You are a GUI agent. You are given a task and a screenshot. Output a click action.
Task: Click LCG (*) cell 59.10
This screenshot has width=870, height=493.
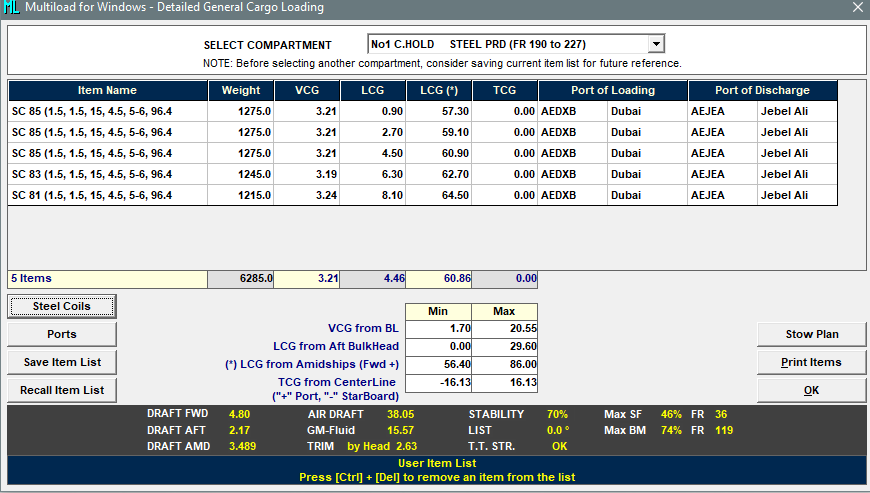point(439,133)
